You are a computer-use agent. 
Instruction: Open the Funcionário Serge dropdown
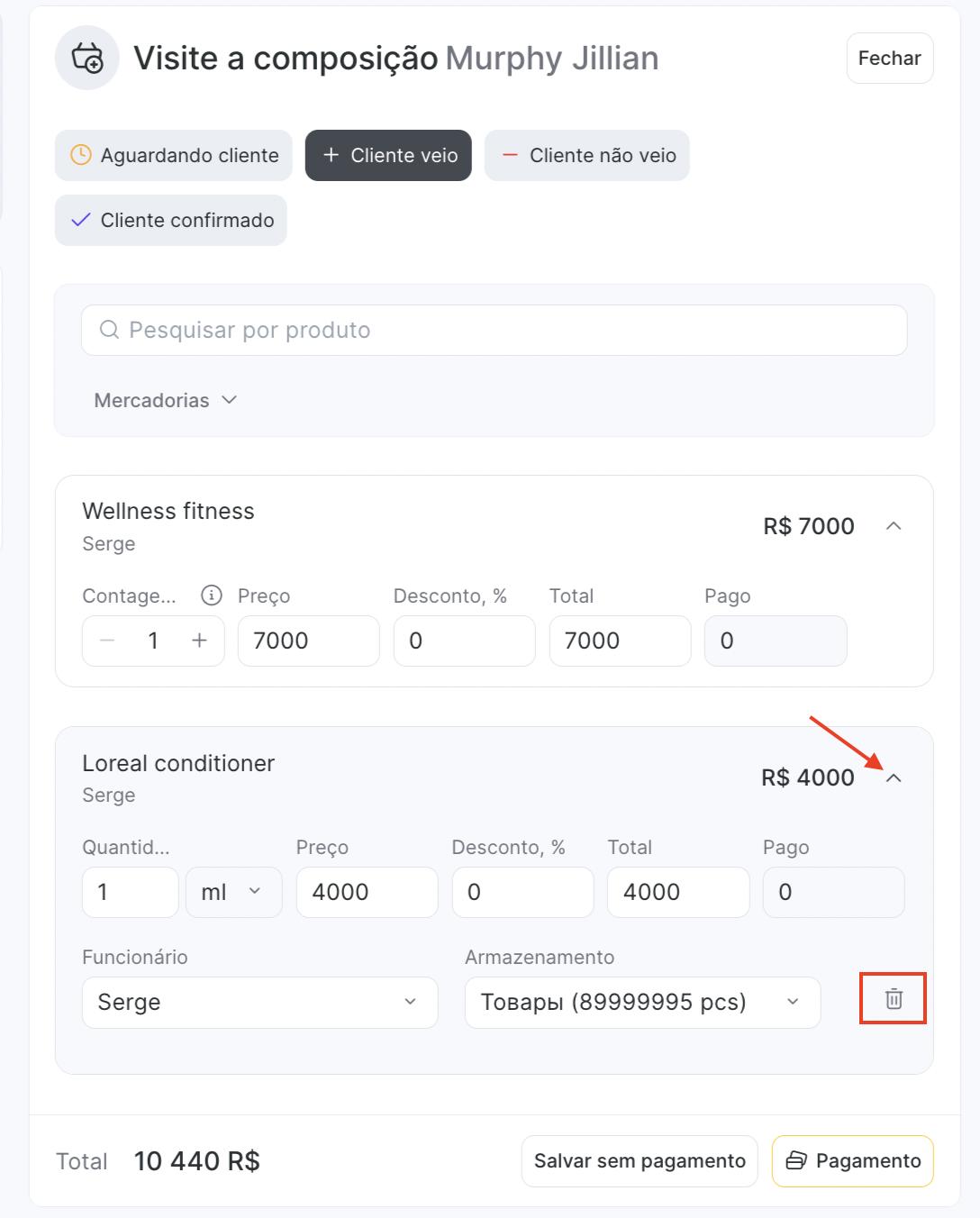click(x=260, y=1003)
